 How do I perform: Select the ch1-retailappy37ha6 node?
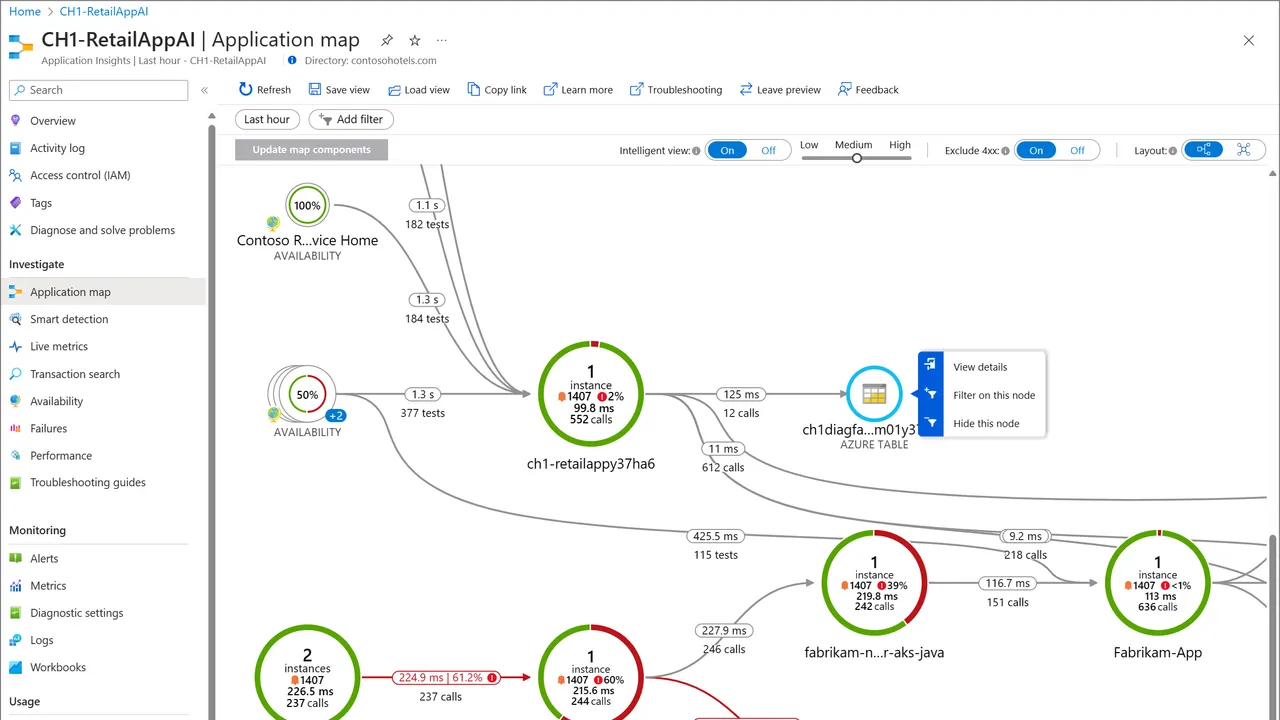point(591,394)
